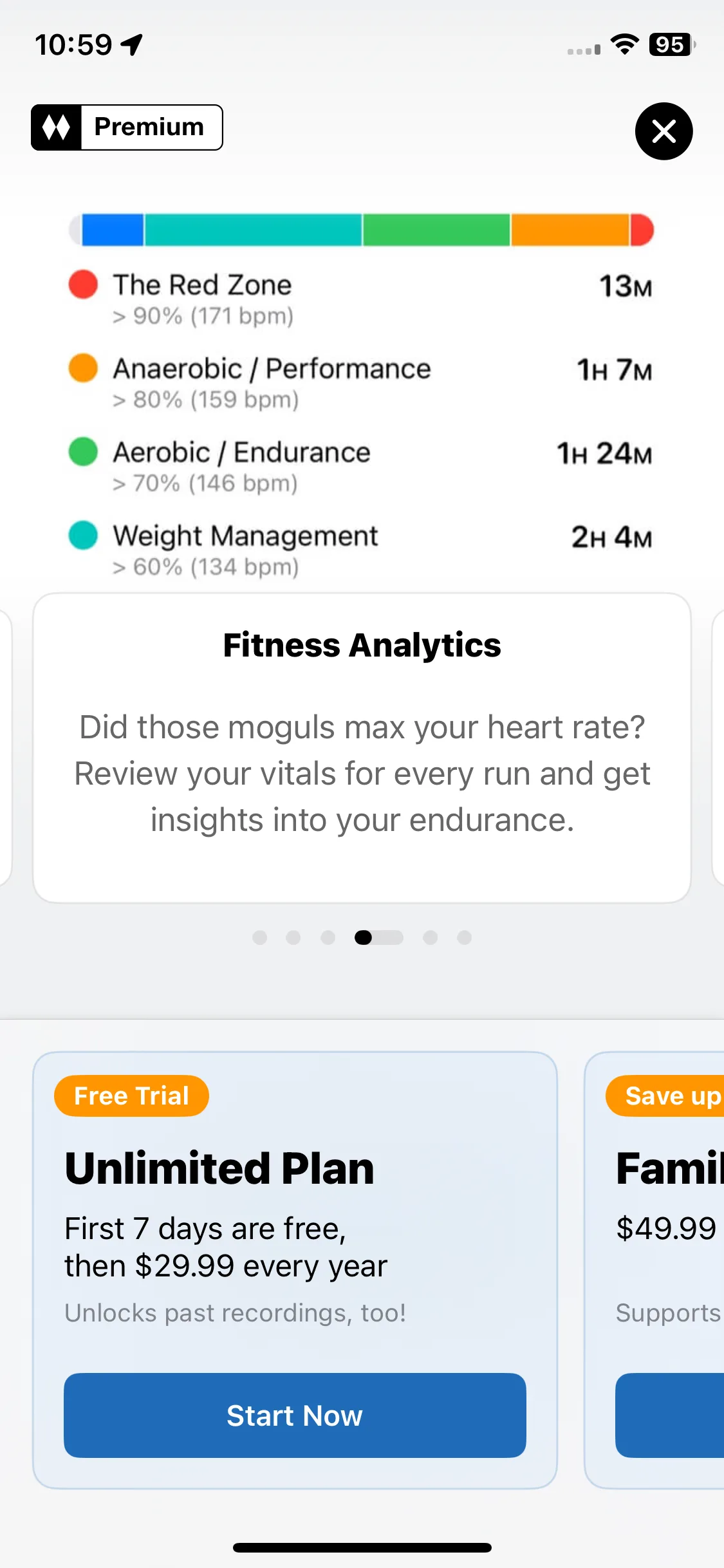
Task: Select the Unlimited Plan card title
Action: click(219, 1168)
